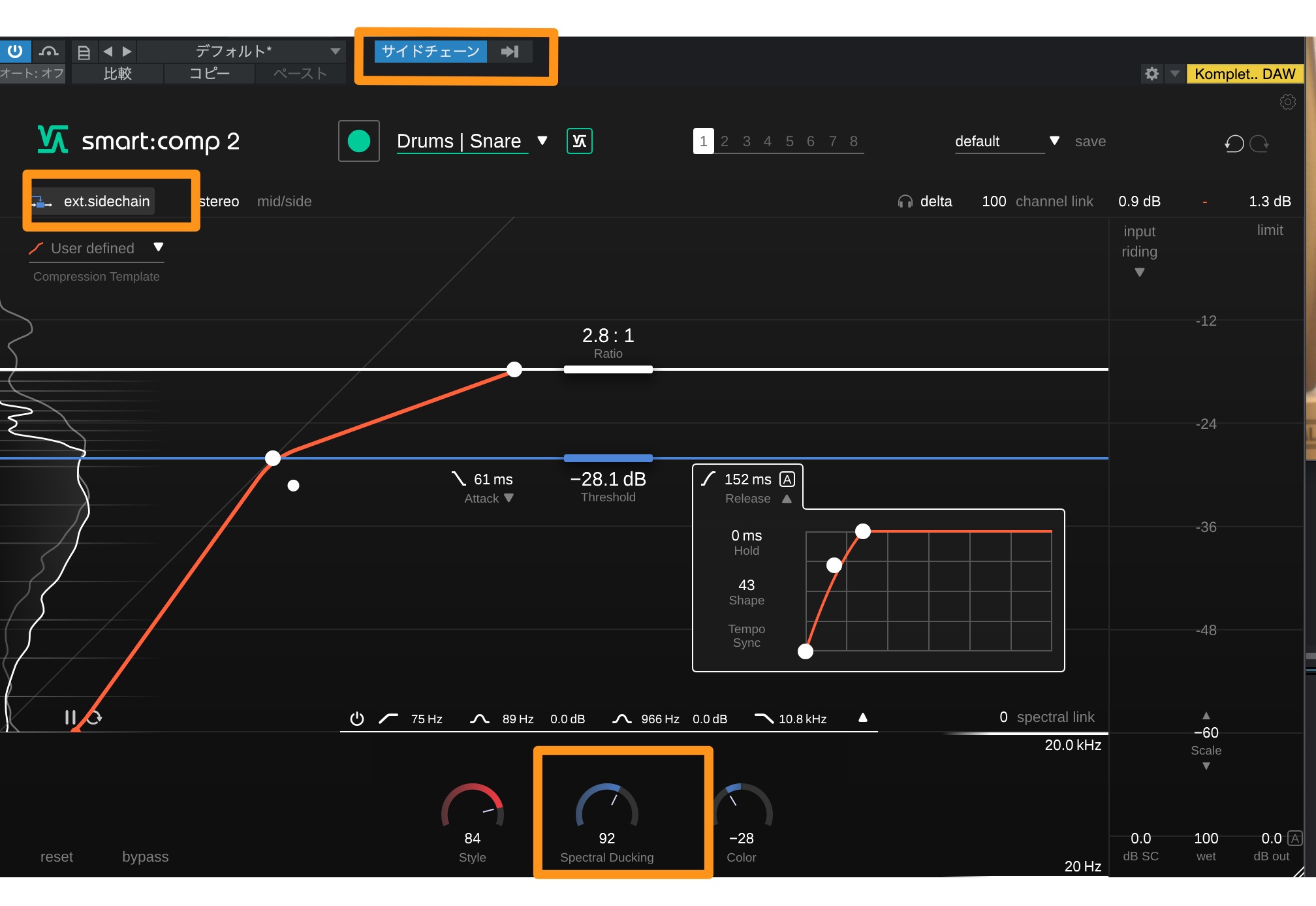Screen dimensions: 1316x906
Task: Click the blue threshold line handle
Action: pos(608,458)
